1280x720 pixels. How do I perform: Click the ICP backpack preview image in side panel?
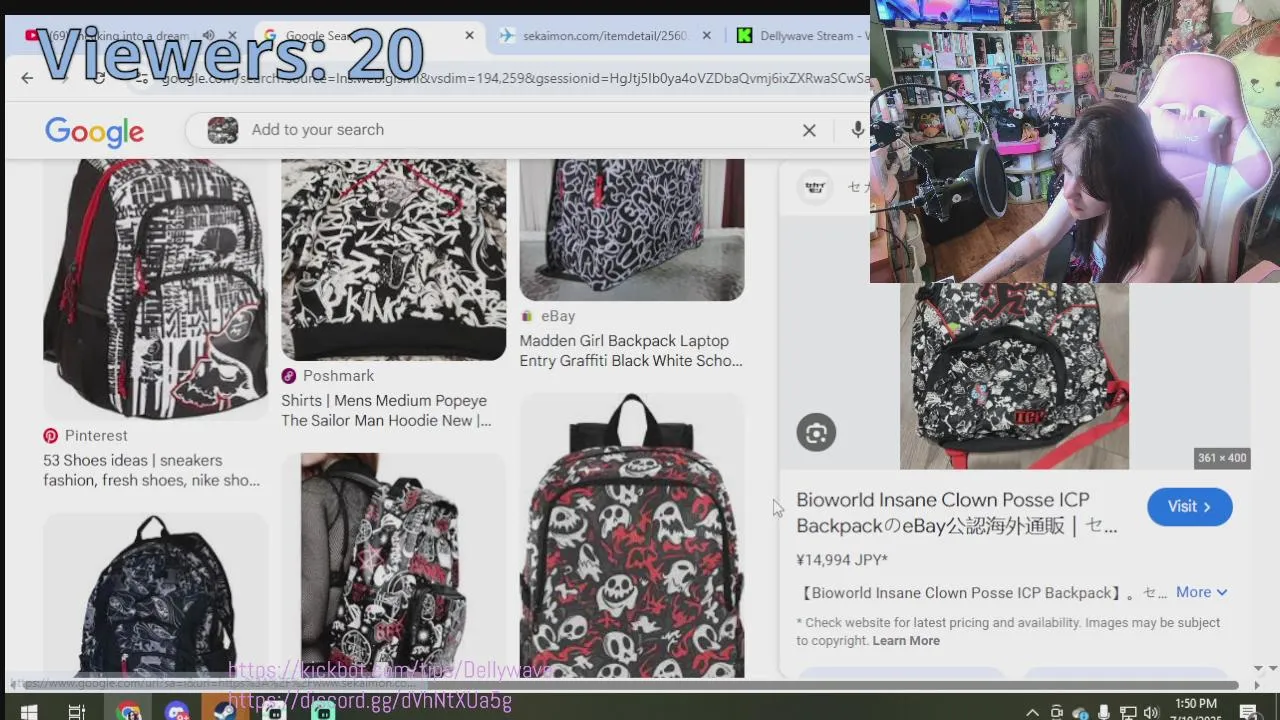tap(1014, 376)
